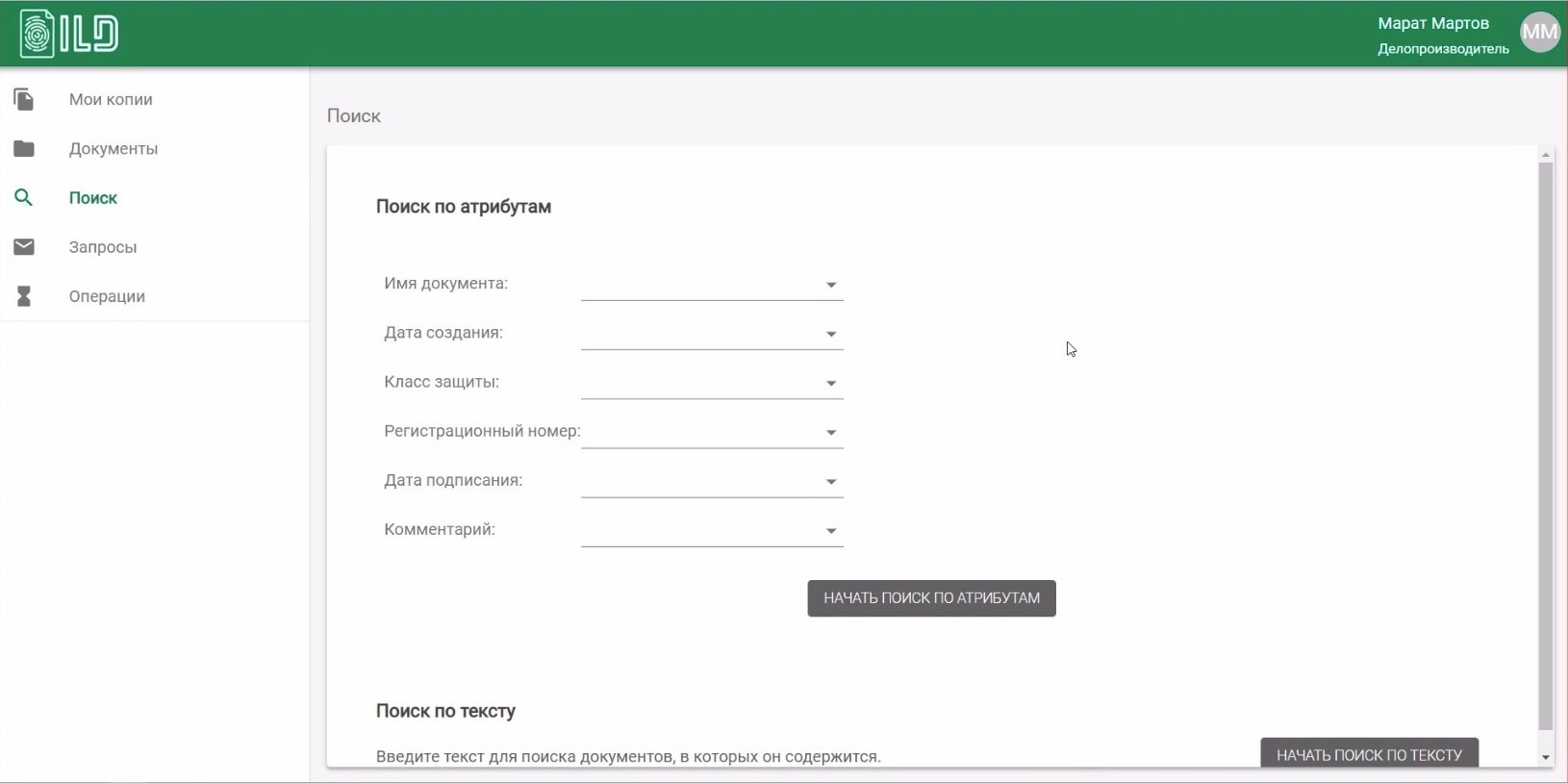
Task: Click the scrollbar up arrow
Action: [1546, 154]
